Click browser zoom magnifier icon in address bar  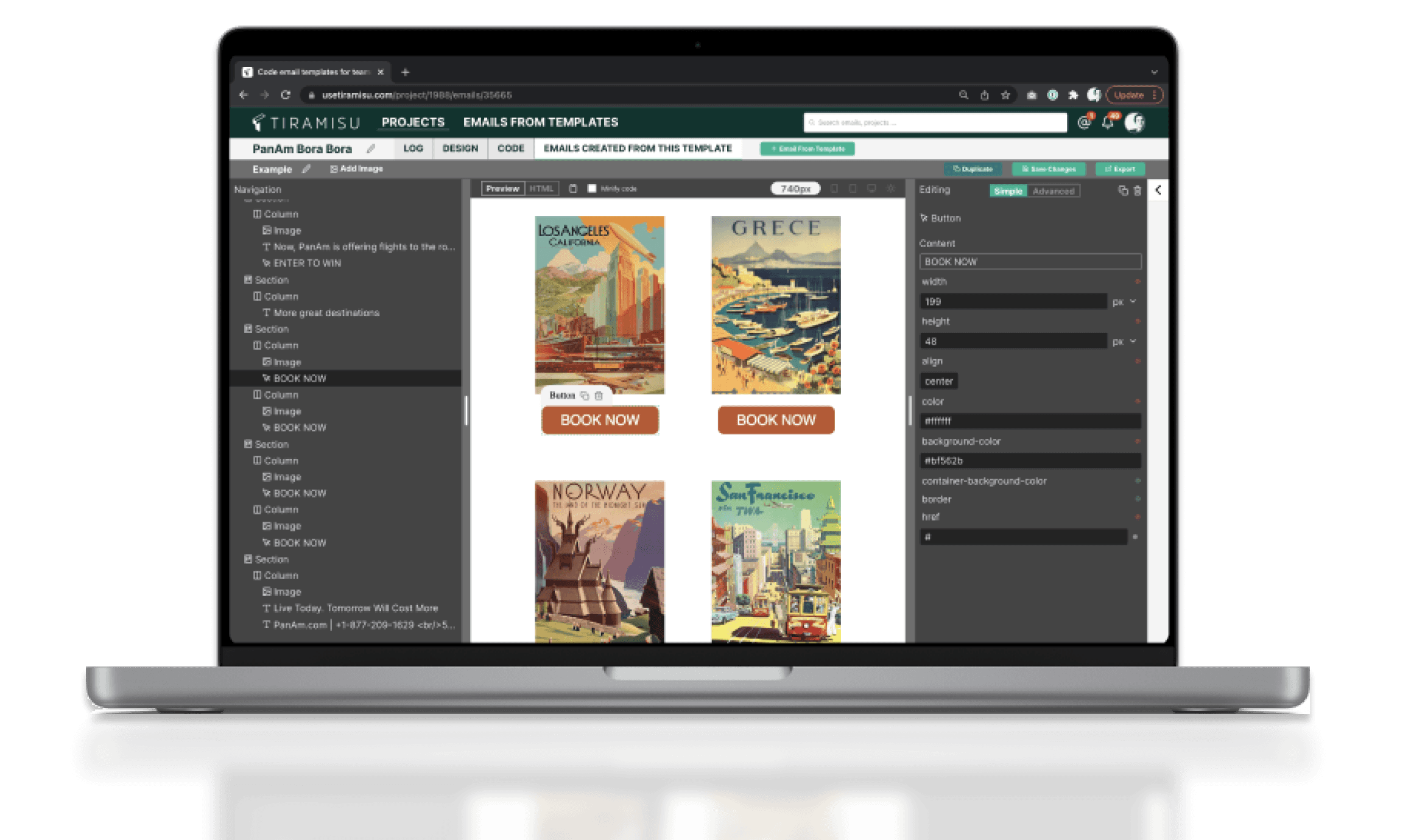(x=963, y=95)
